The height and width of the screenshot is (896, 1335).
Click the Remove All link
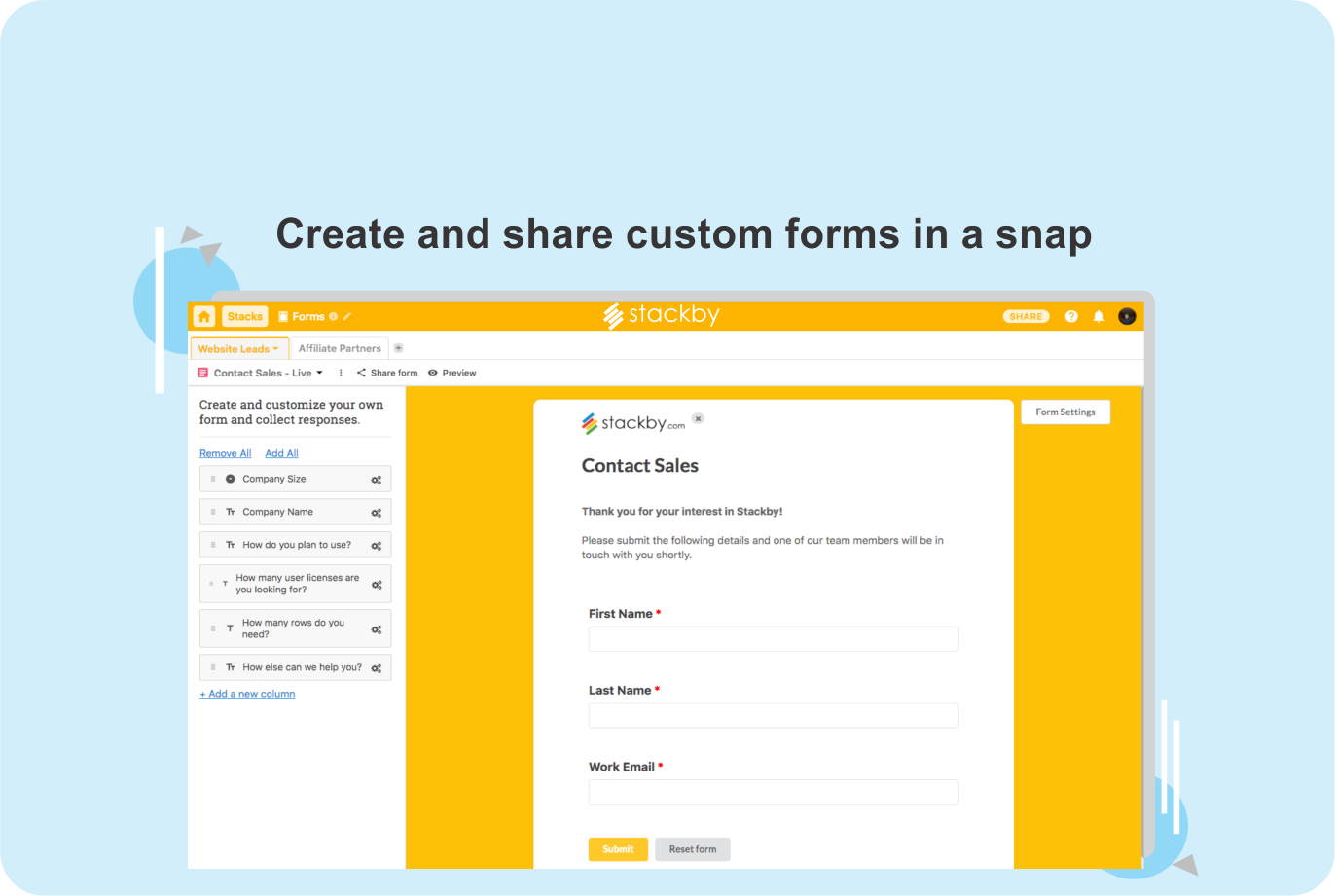point(225,452)
